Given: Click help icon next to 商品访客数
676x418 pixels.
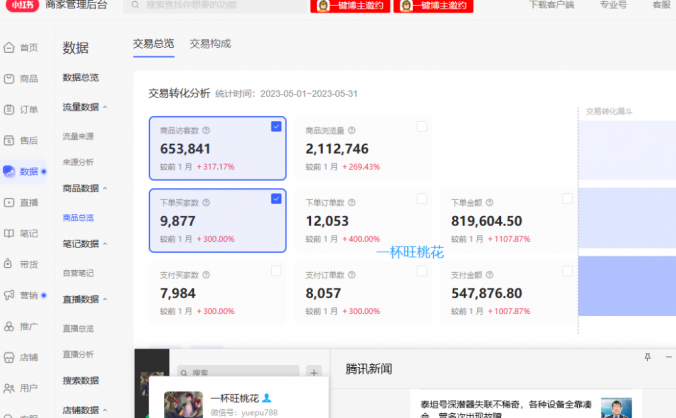Looking at the screenshot, I should click(x=206, y=131).
